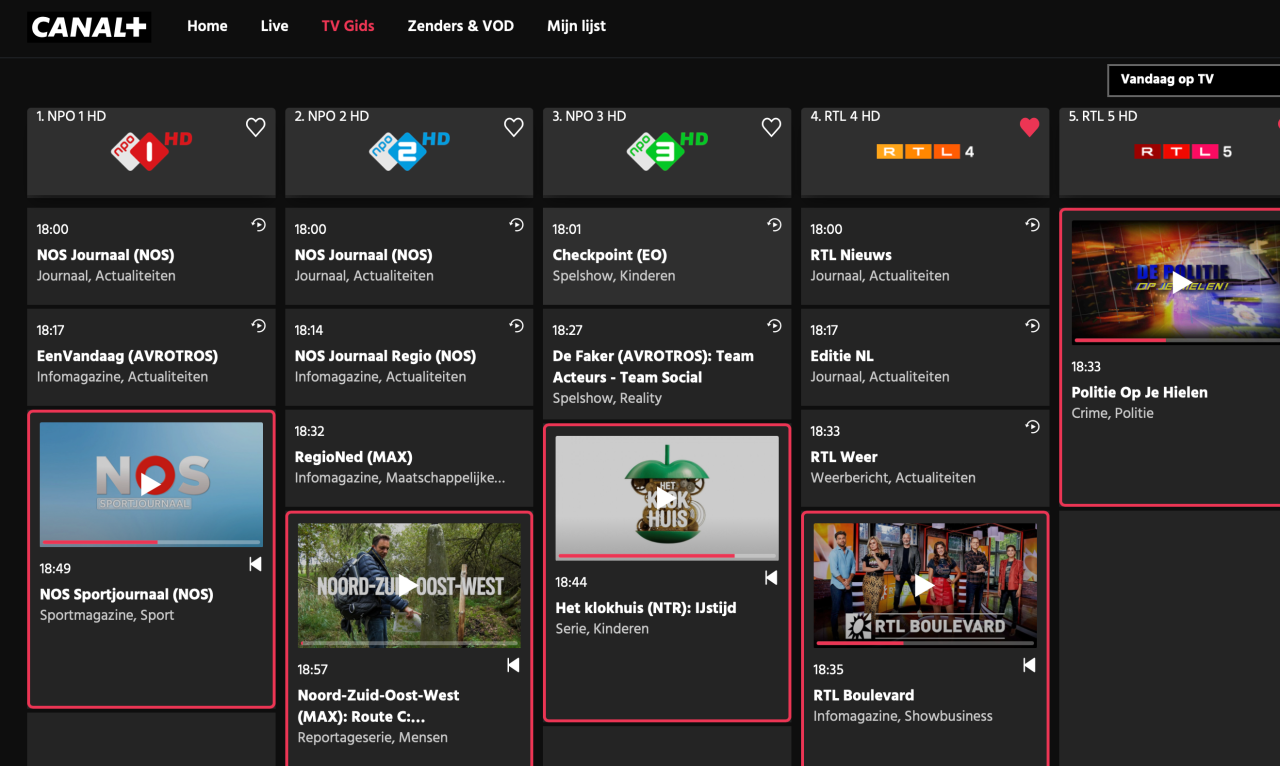Screen dimensions: 1280x766
Task: Open the Live tab
Action: tap(274, 26)
